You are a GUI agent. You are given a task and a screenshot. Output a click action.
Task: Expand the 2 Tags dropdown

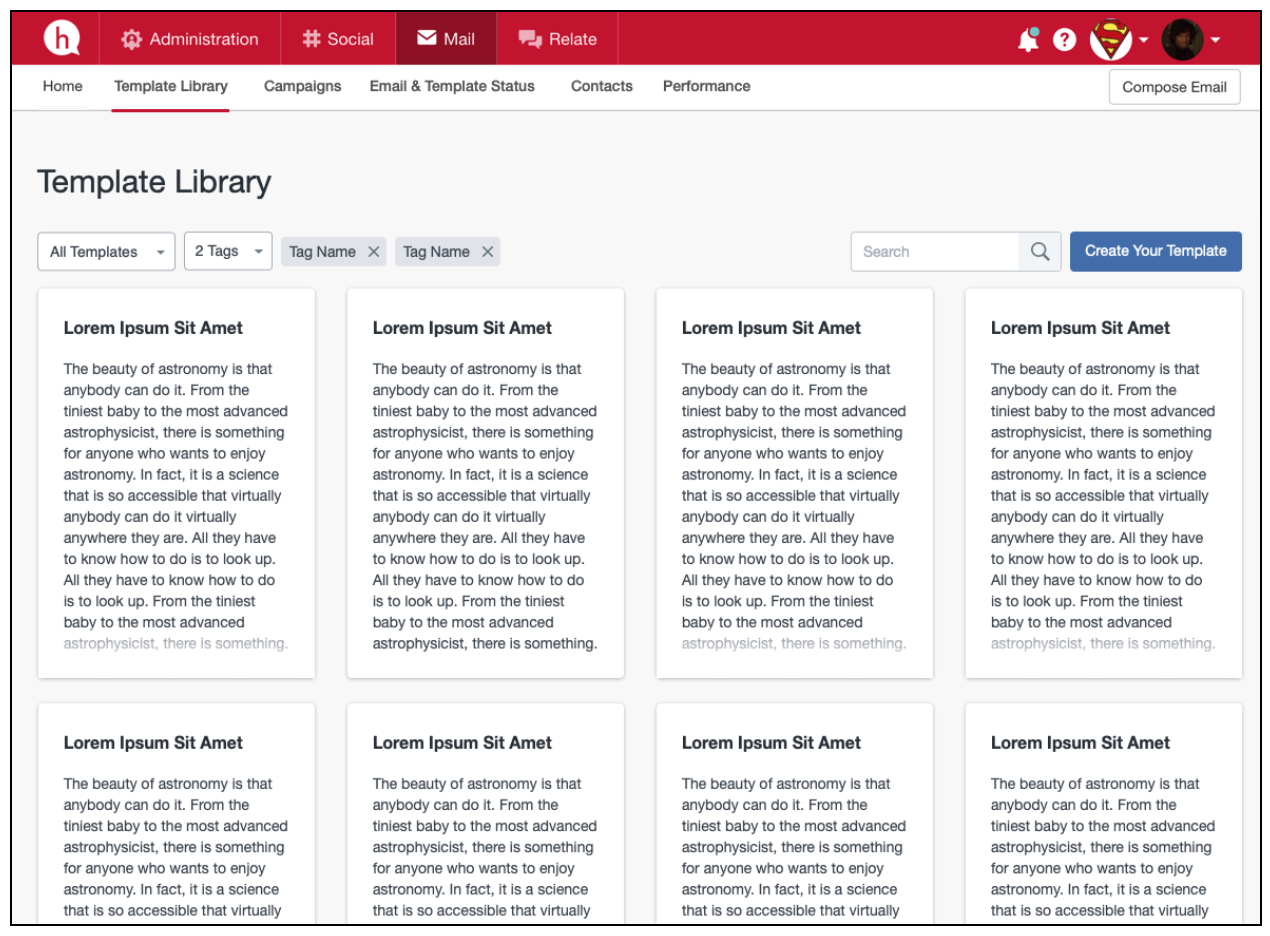(x=228, y=251)
